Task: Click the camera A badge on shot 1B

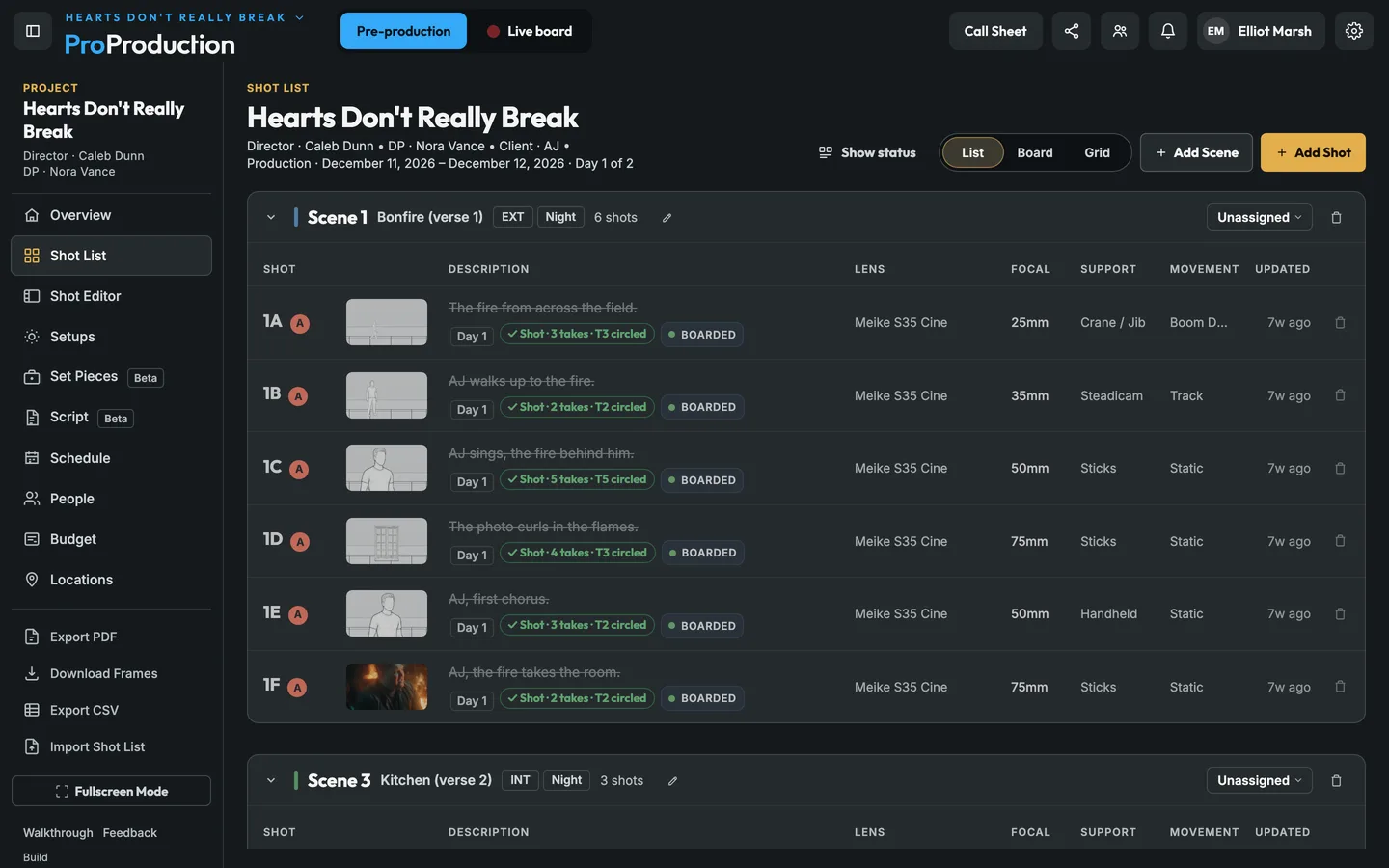Action: (298, 396)
